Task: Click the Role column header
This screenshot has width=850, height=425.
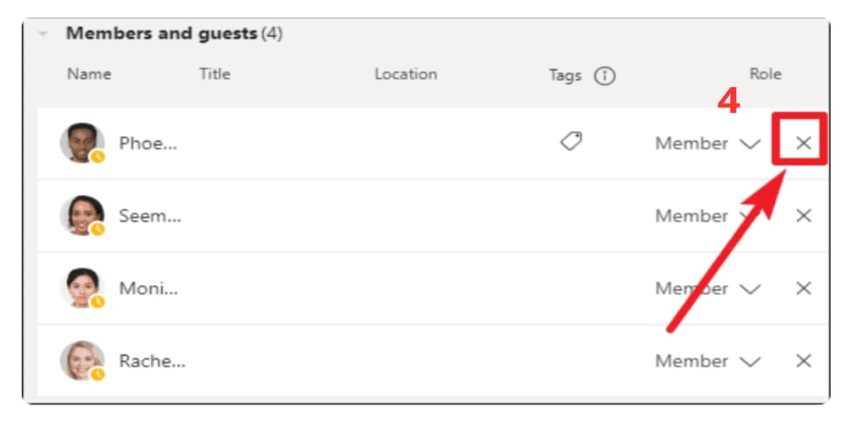Action: point(765,74)
